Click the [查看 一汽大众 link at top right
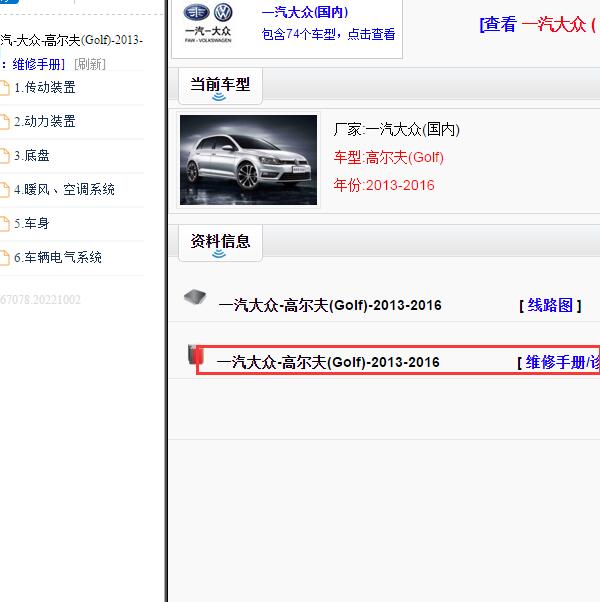This screenshot has height=602, width=600. 539,25
